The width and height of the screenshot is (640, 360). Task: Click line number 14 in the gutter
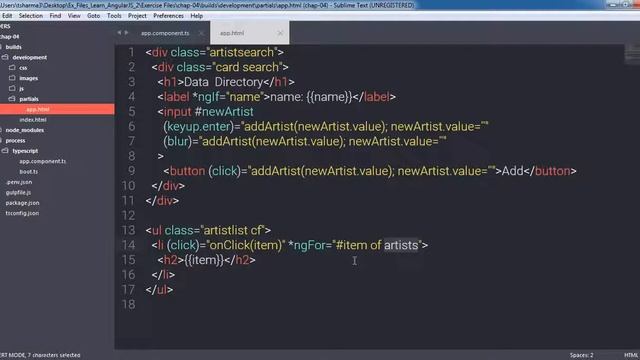128,245
